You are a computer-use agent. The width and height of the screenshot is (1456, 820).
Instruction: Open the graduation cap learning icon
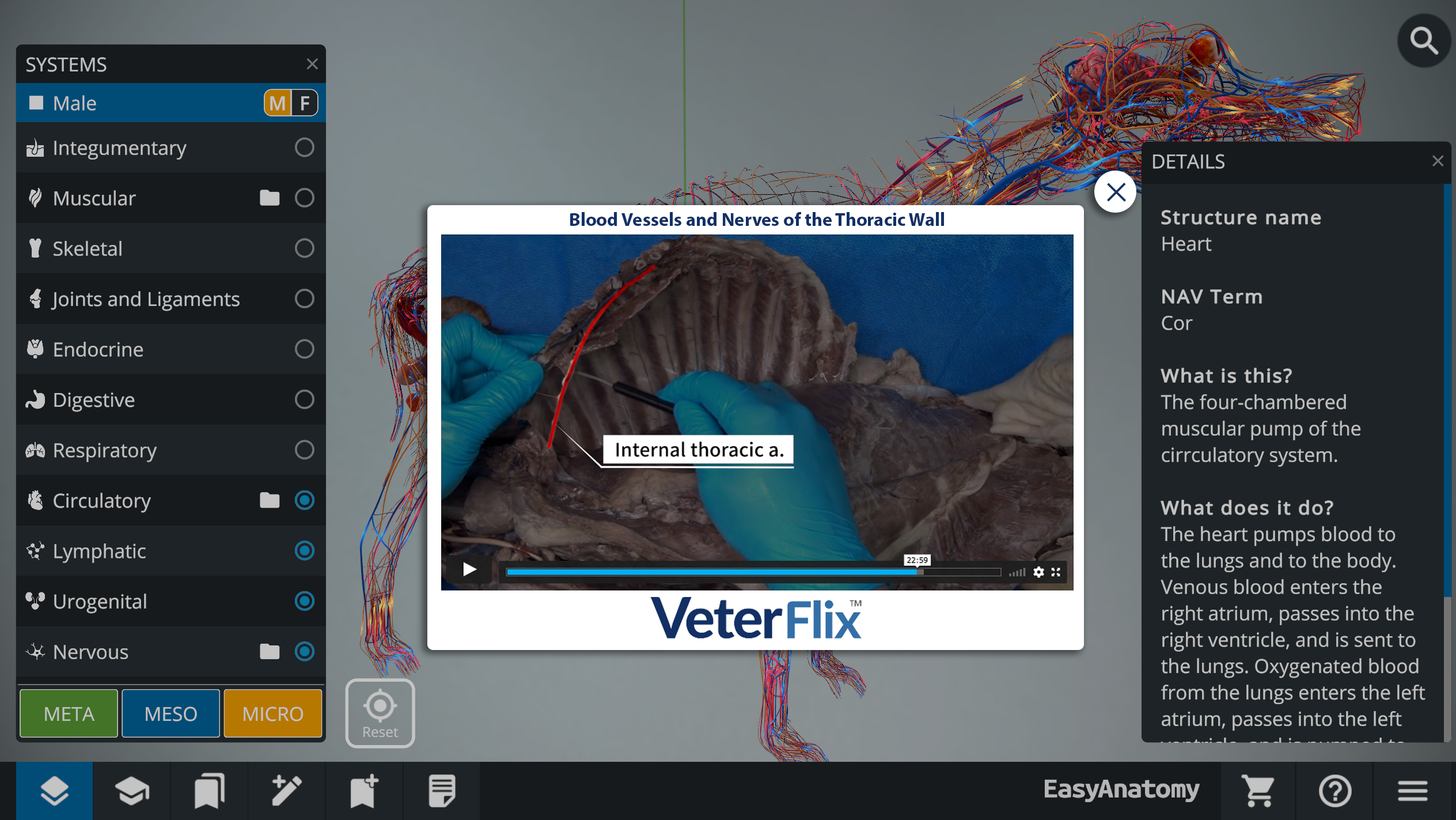click(132, 791)
